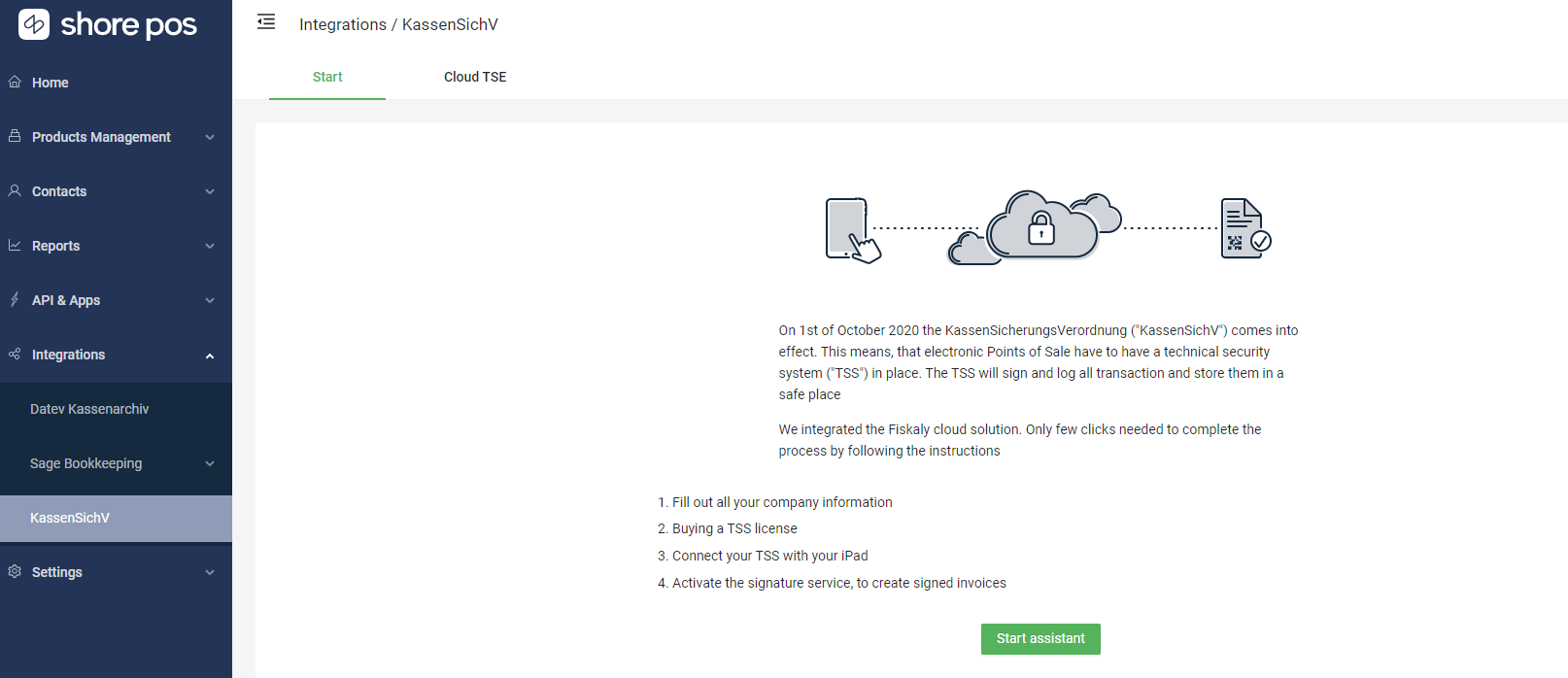The height and width of the screenshot is (678, 1568).
Task: Click the Start assistant button
Action: (x=1040, y=638)
